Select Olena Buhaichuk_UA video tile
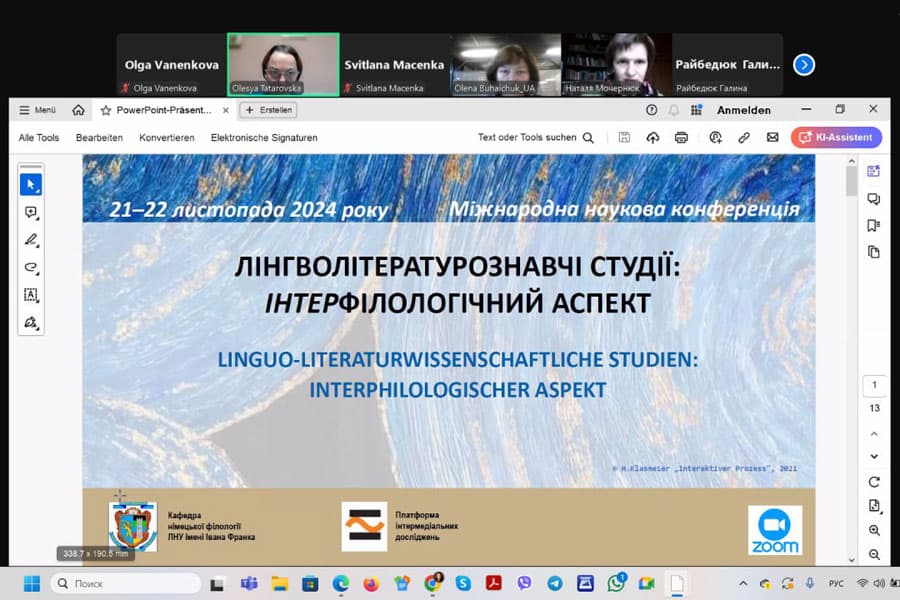 [x=506, y=64]
